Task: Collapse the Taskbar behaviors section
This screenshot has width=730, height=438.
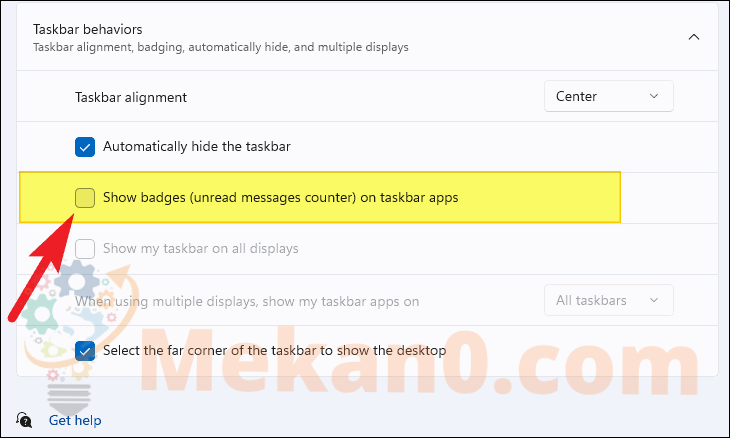Action: (x=694, y=37)
